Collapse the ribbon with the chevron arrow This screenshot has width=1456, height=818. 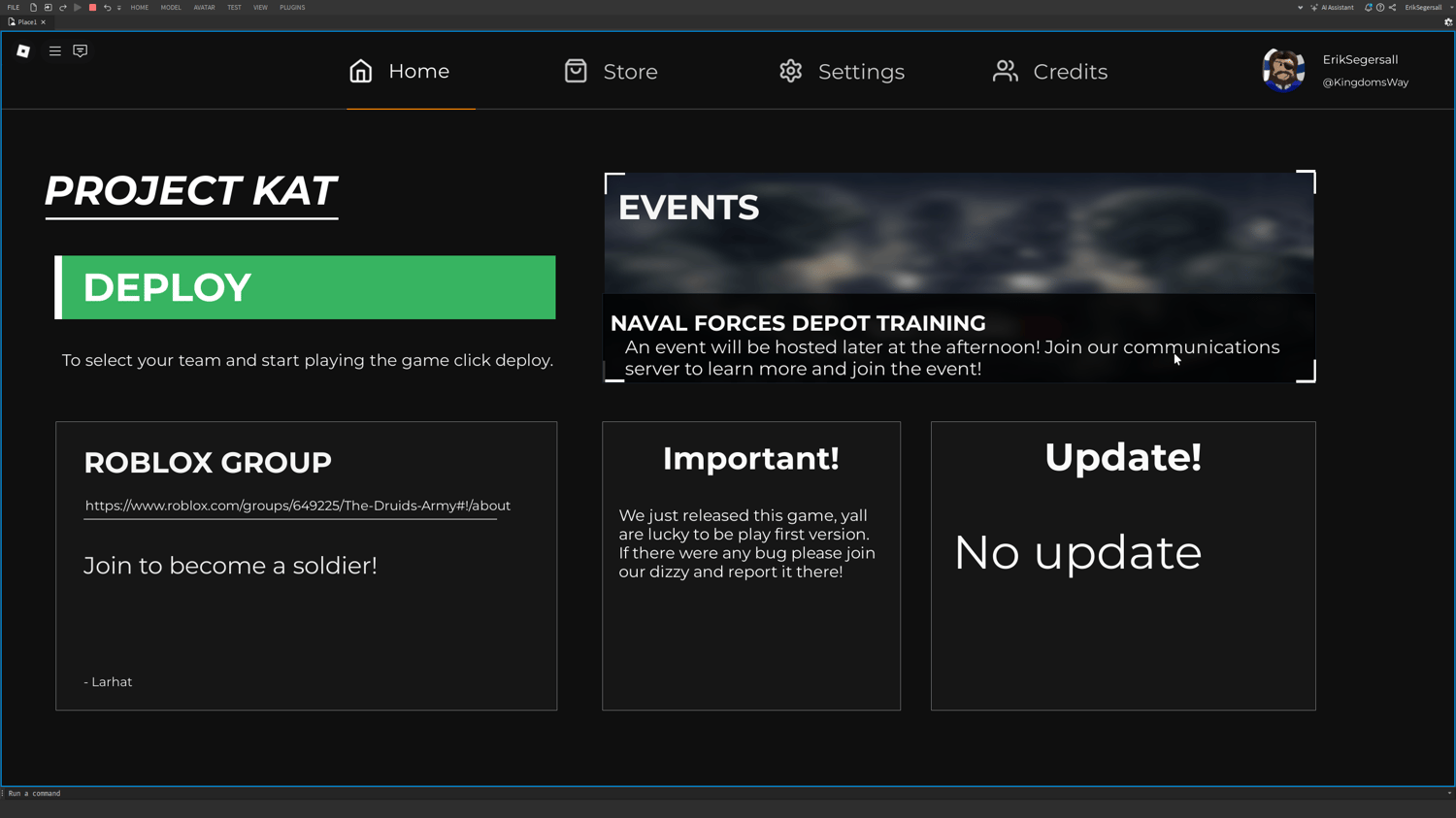pyautogui.click(x=1300, y=8)
